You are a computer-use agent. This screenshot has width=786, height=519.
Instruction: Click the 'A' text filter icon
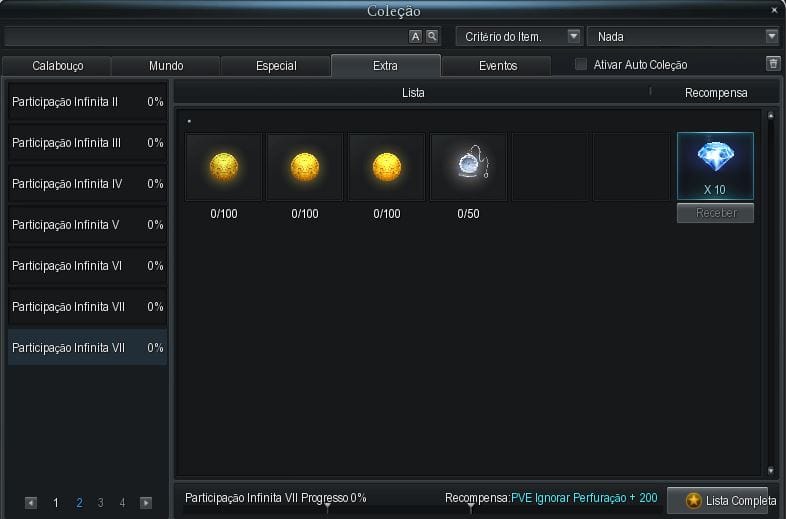(x=416, y=36)
